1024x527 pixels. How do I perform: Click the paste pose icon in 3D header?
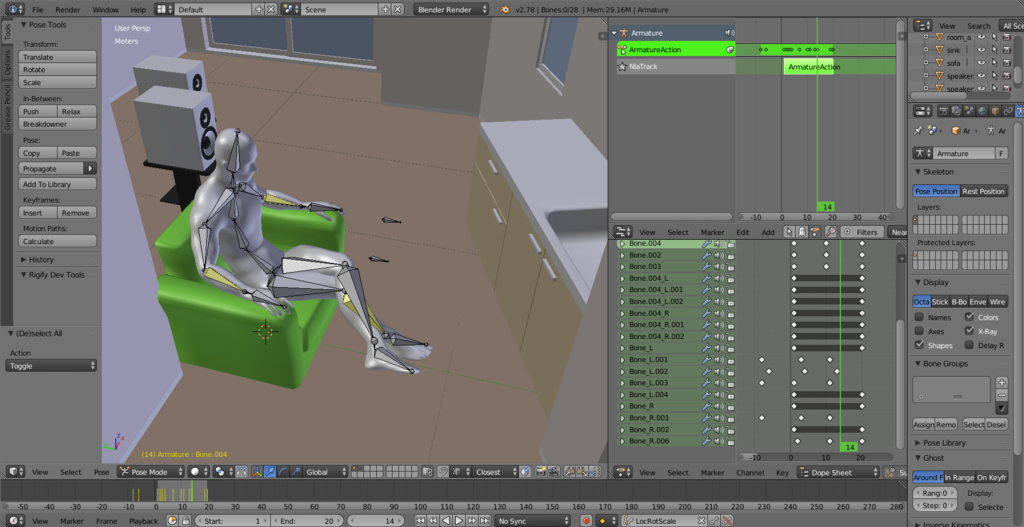(581, 471)
